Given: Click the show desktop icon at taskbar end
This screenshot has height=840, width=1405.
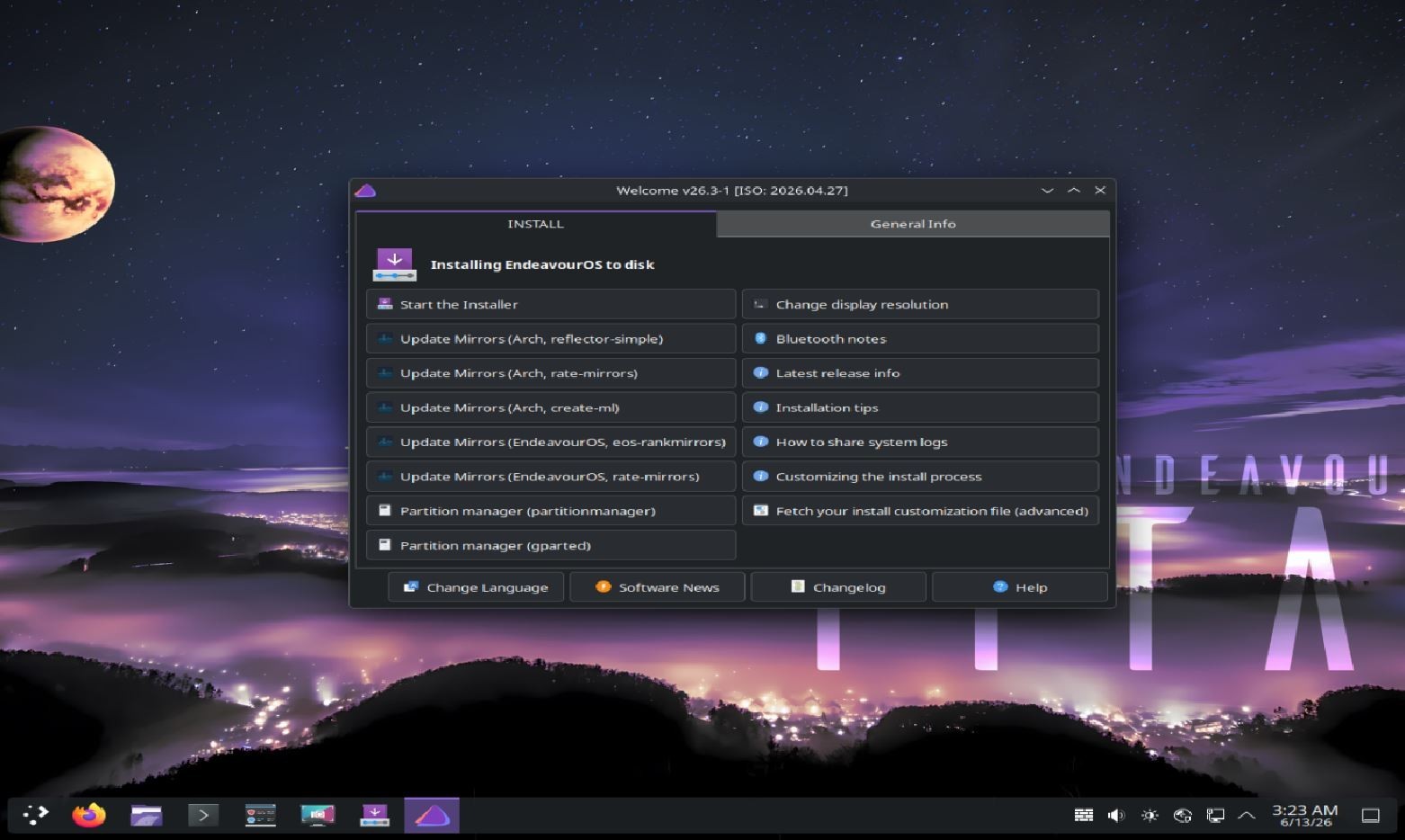Looking at the screenshot, I should [1371, 816].
